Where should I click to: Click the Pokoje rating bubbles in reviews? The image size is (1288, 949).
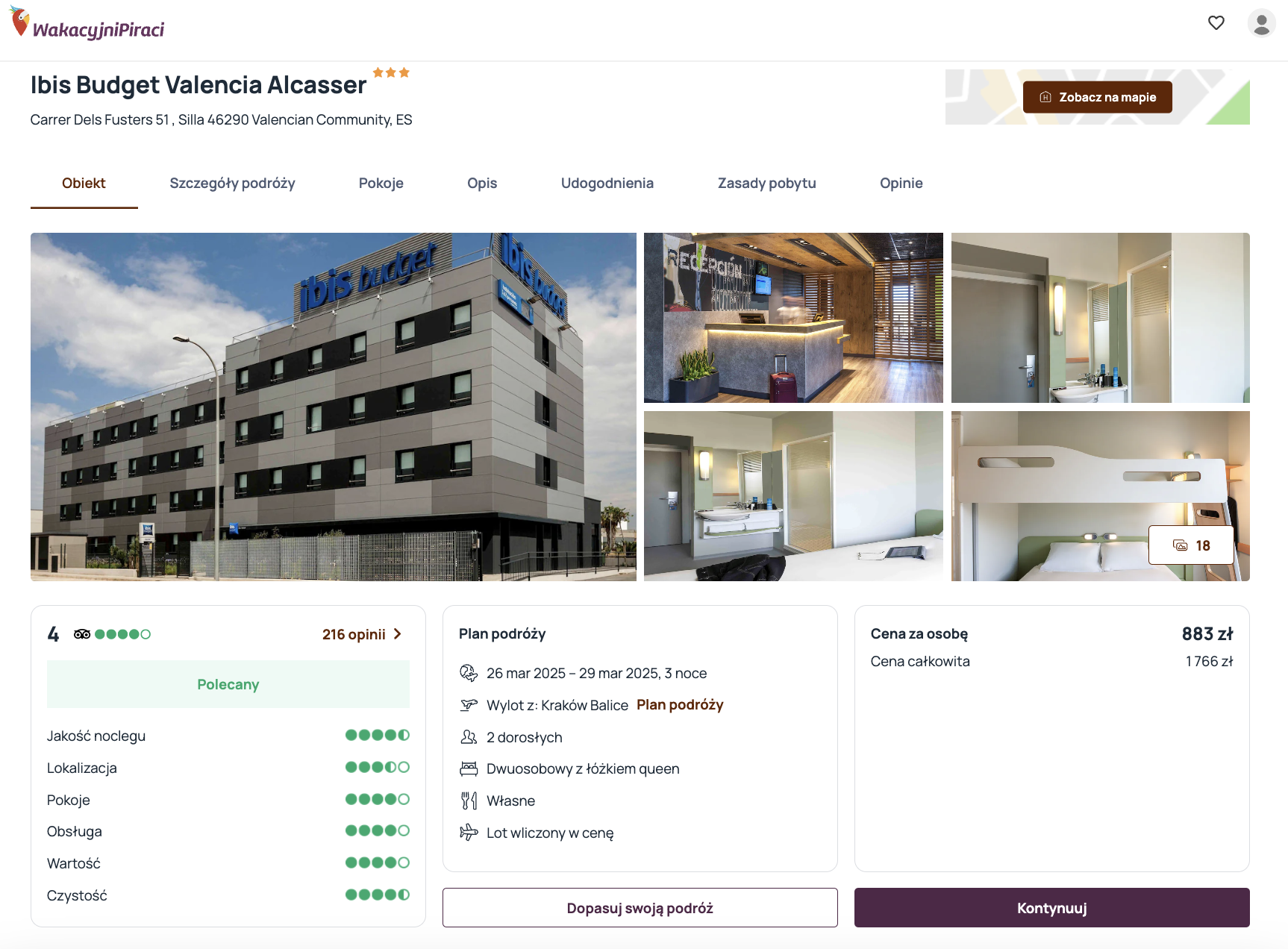378,799
